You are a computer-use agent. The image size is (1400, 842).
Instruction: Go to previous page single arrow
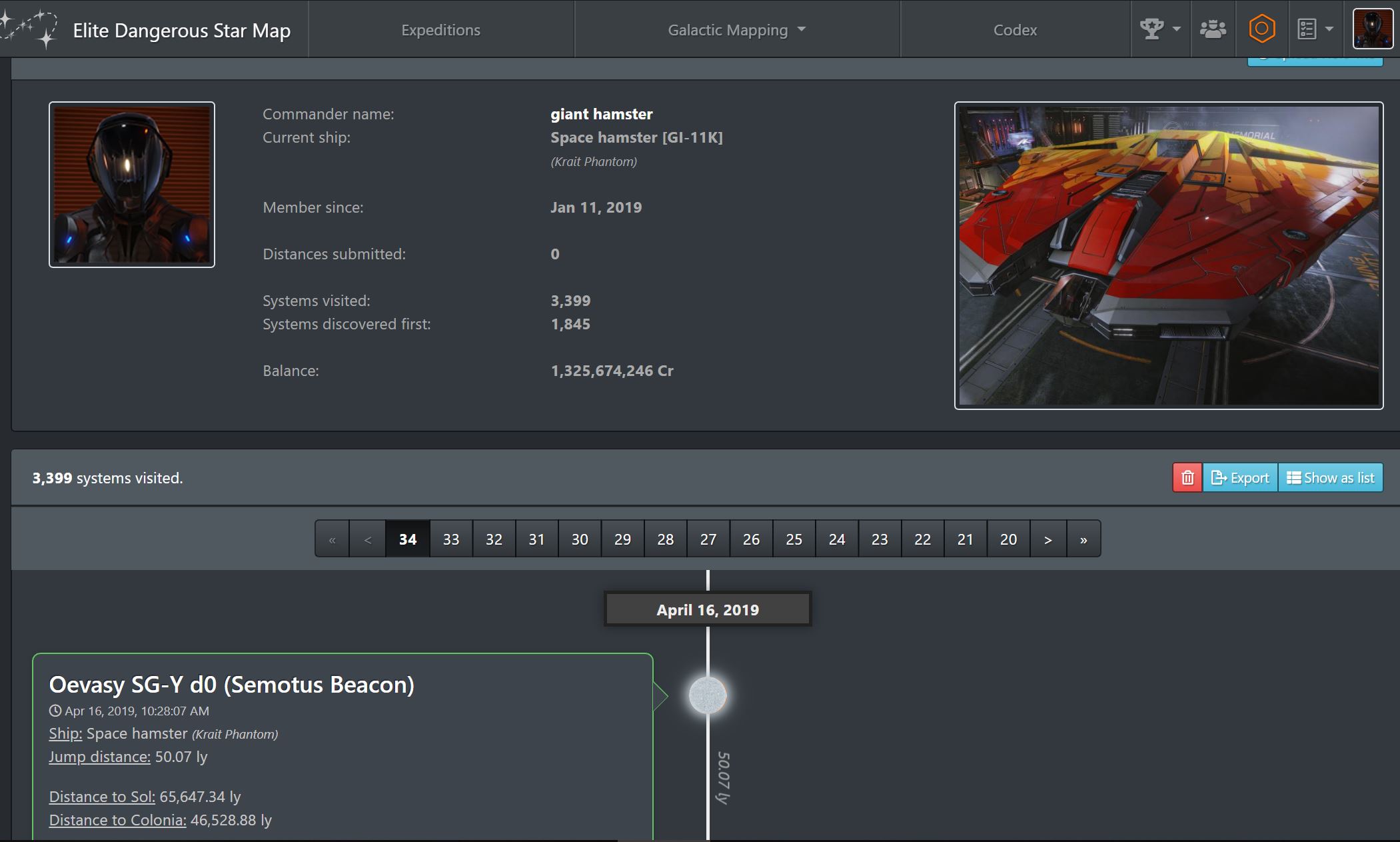(x=367, y=539)
